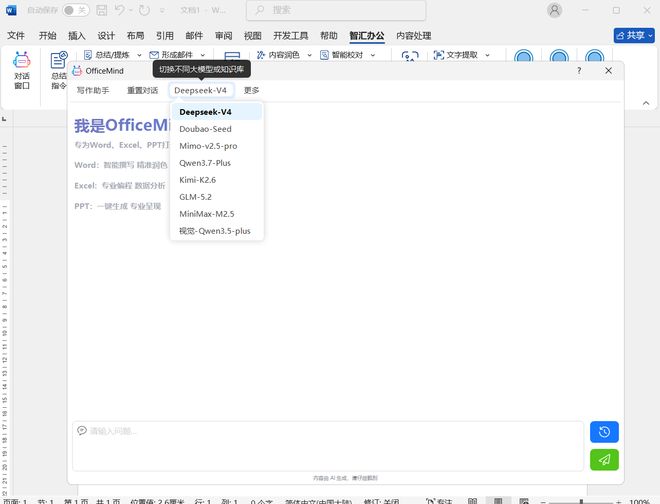Select Mimo-v2.5-pro model

click(x=217, y=146)
